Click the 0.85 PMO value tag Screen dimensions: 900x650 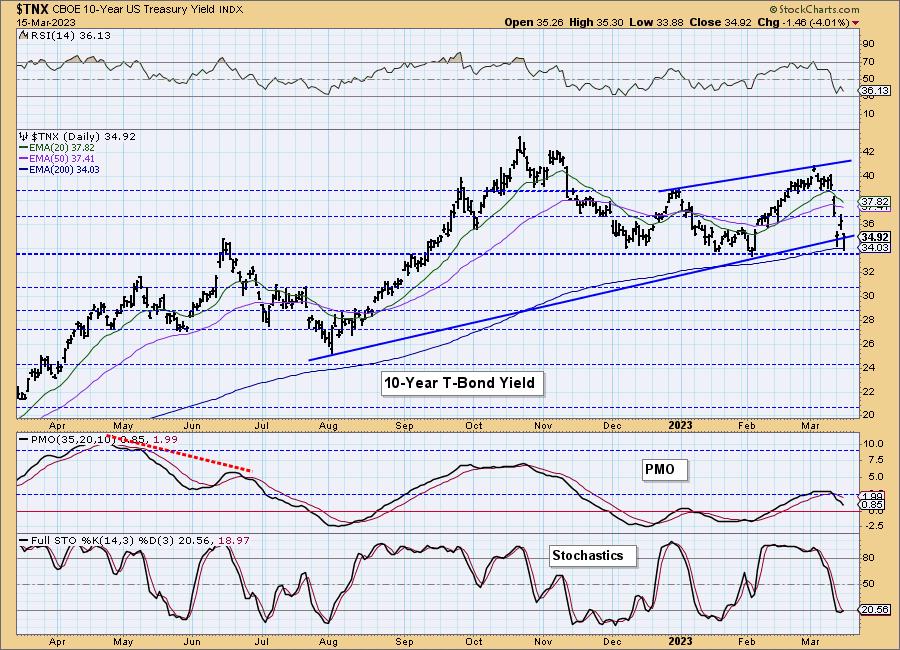coord(874,505)
